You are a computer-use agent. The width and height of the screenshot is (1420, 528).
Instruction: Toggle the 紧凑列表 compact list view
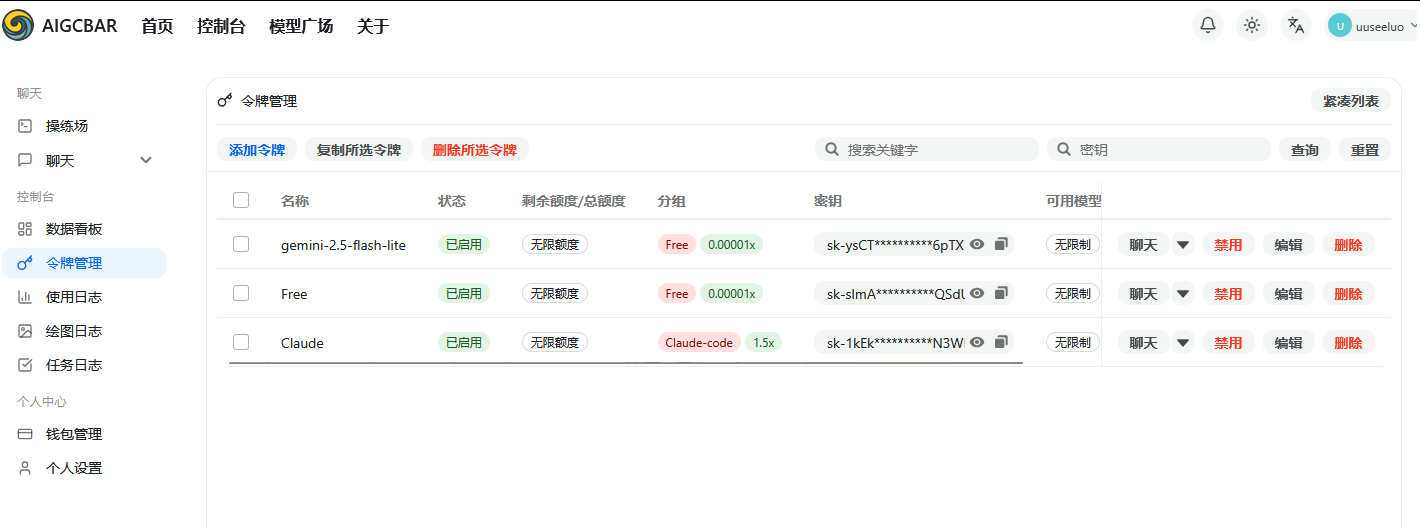[x=1350, y=101]
